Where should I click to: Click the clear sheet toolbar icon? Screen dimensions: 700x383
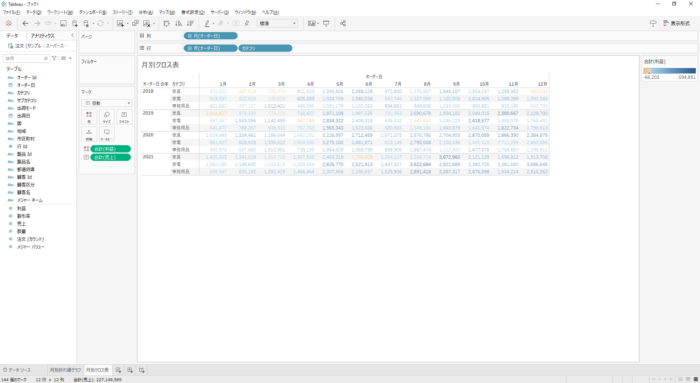[x=146, y=23]
